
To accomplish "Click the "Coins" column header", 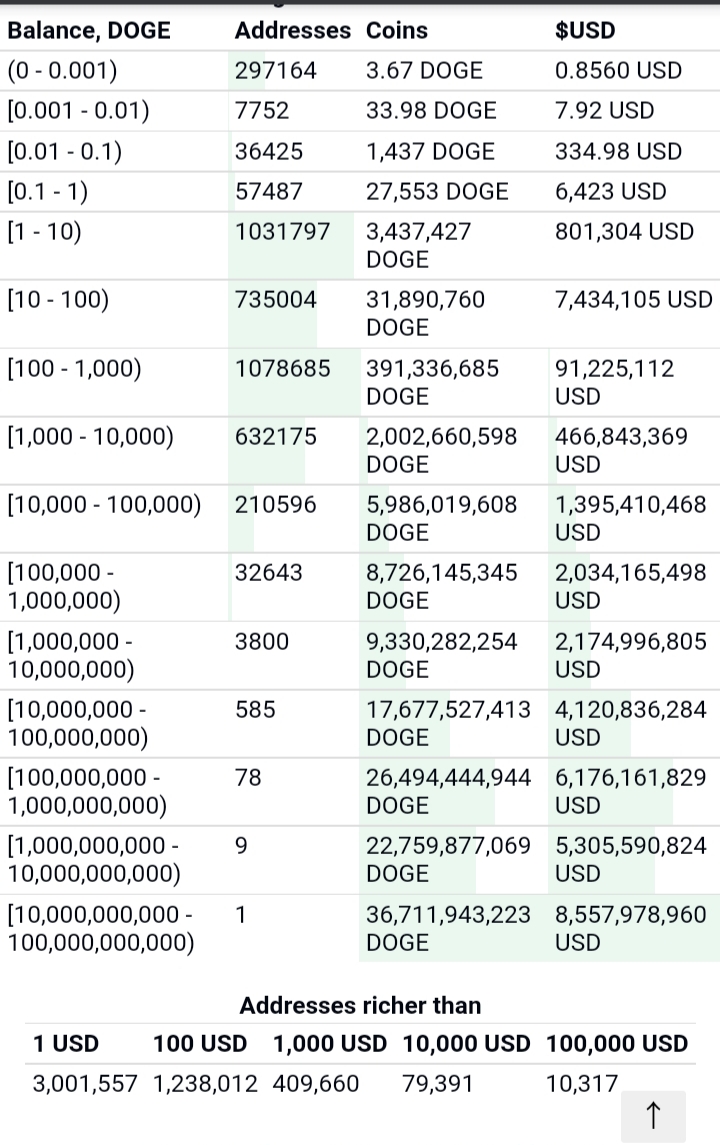I will pyautogui.click(x=397, y=31).
